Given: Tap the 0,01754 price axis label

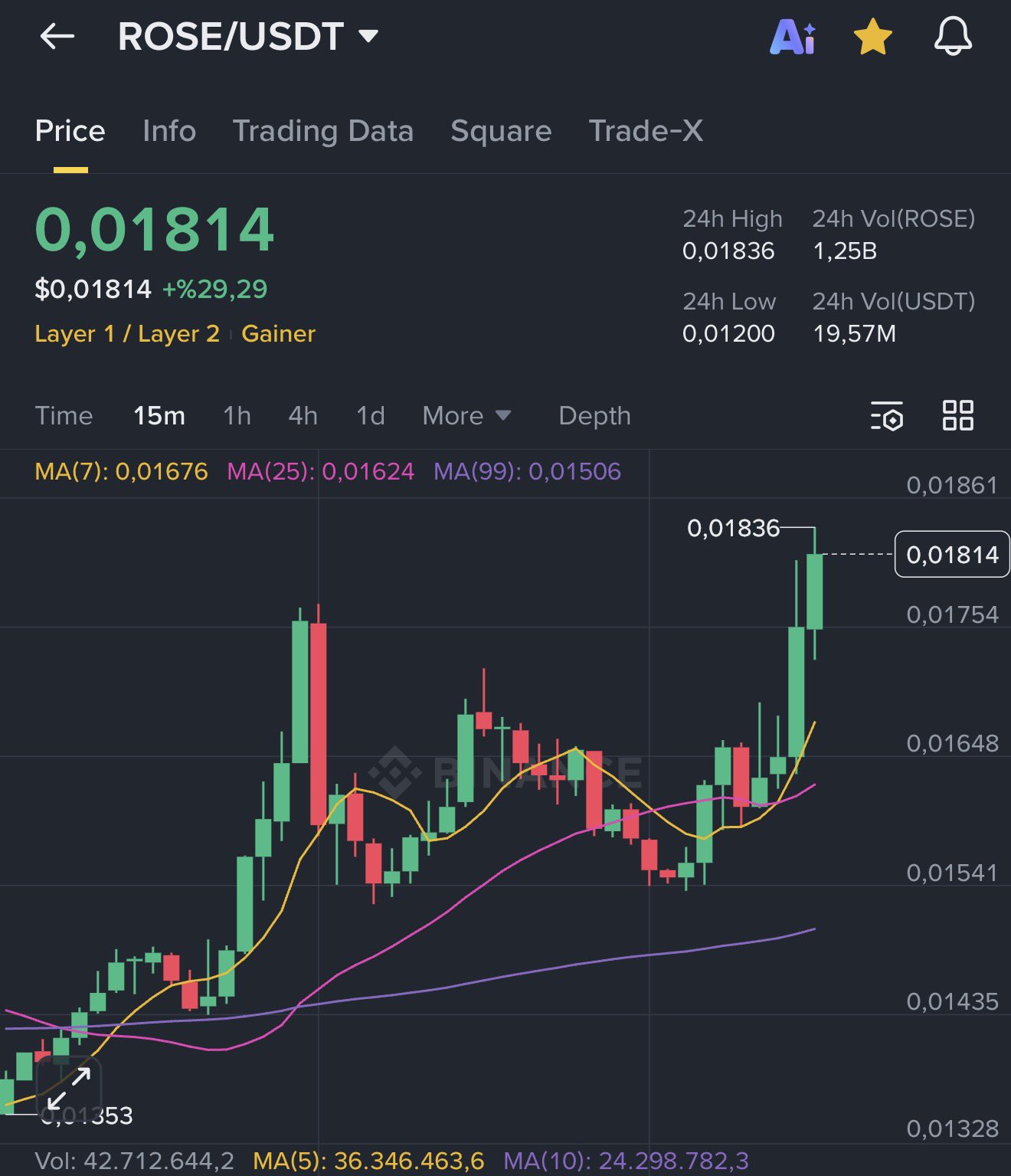Looking at the screenshot, I should pyautogui.click(x=952, y=614).
